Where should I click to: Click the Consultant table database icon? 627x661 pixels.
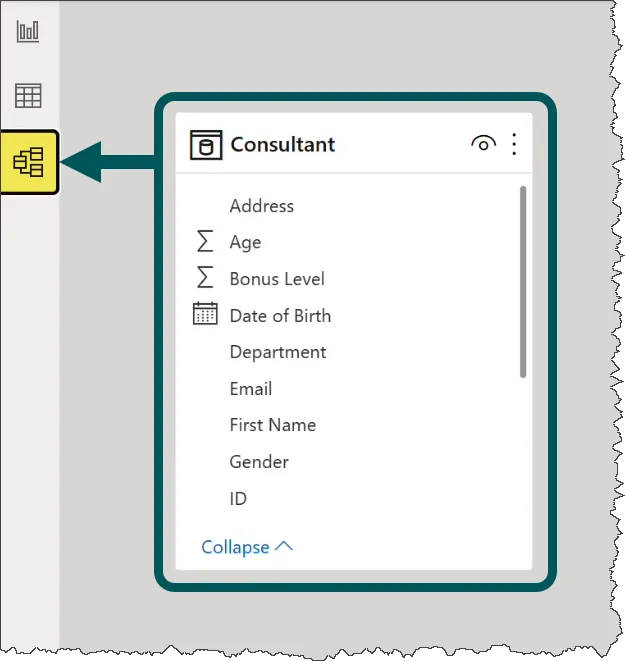pos(206,145)
